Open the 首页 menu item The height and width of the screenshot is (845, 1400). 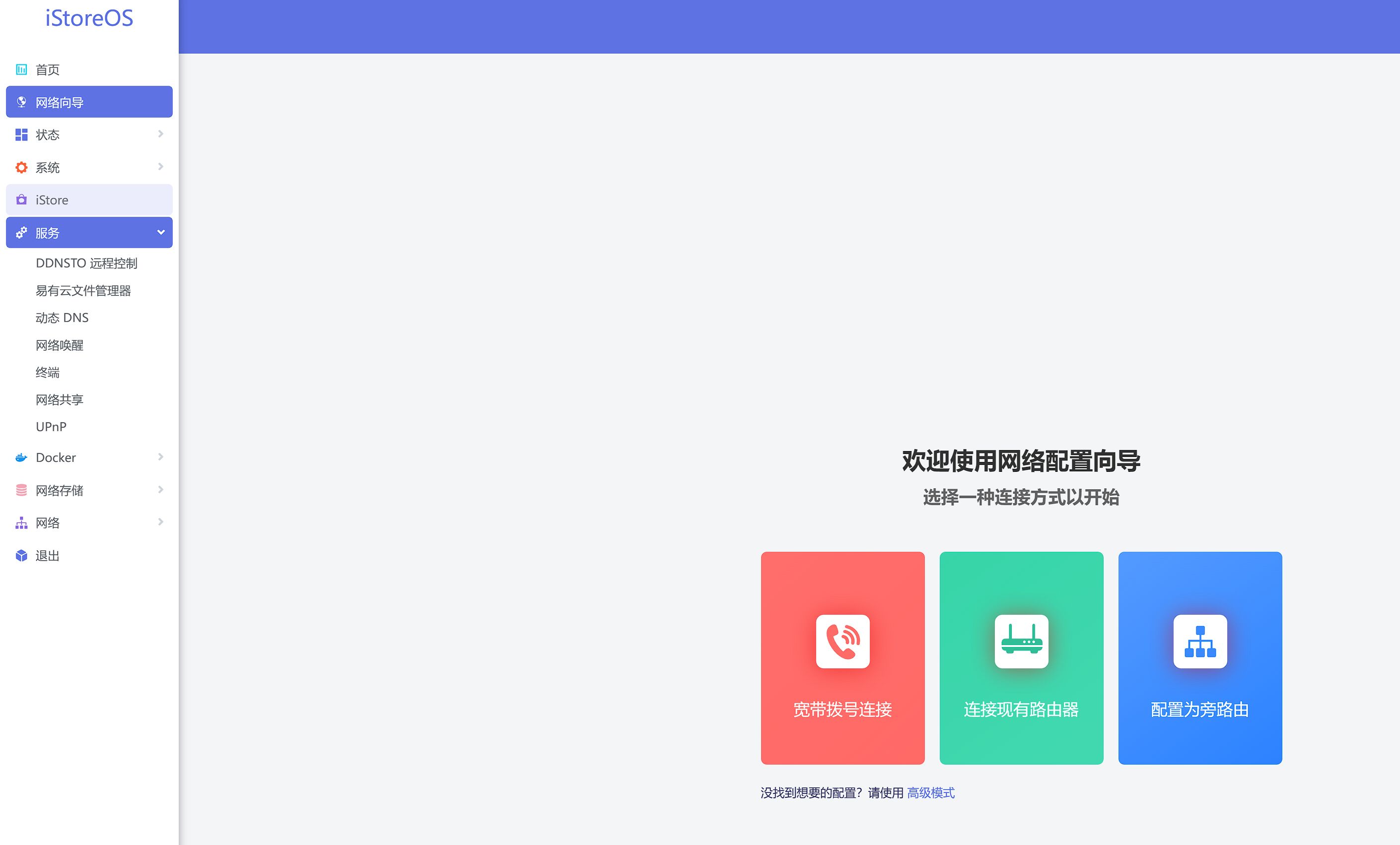point(47,70)
